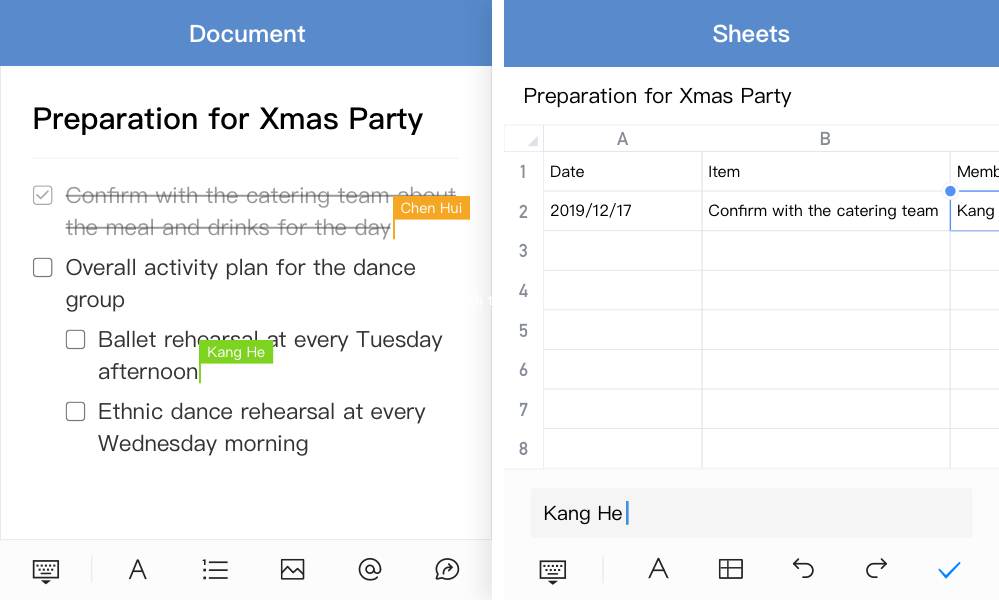Uncheck the catering team task checkbox
Image resolution: width=999 pixels, height=600 pixels.
tap(43, 195)
